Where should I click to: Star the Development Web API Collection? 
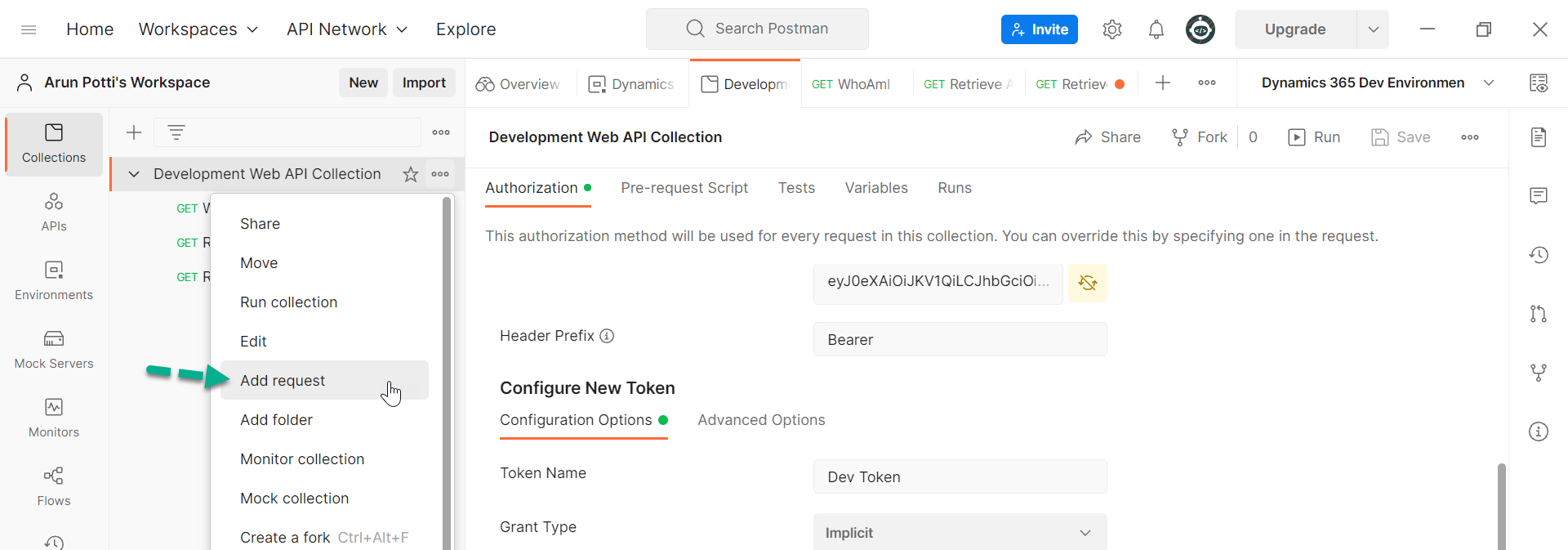pyautogui.click(x=411, y=174)
